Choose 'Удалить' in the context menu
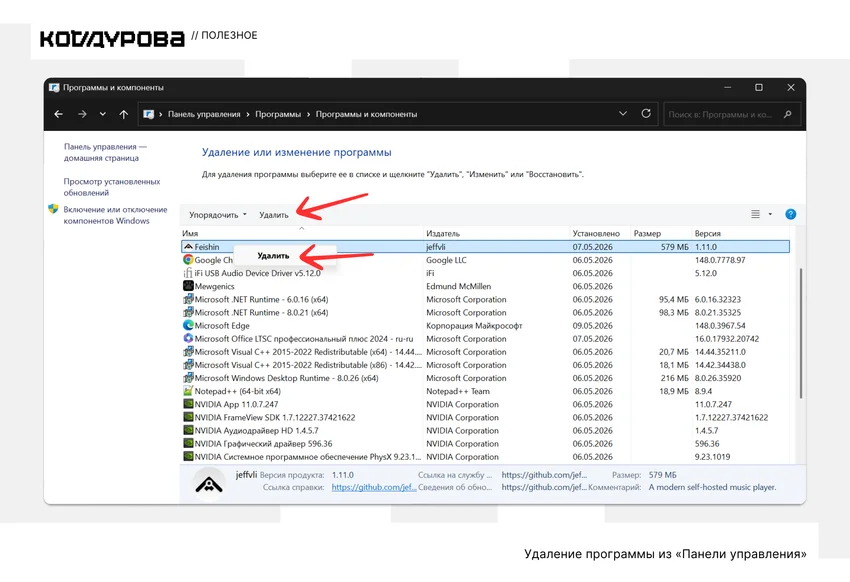Image resolution: width=850 pixels, height=582 pixels. [x=273, y=256]
